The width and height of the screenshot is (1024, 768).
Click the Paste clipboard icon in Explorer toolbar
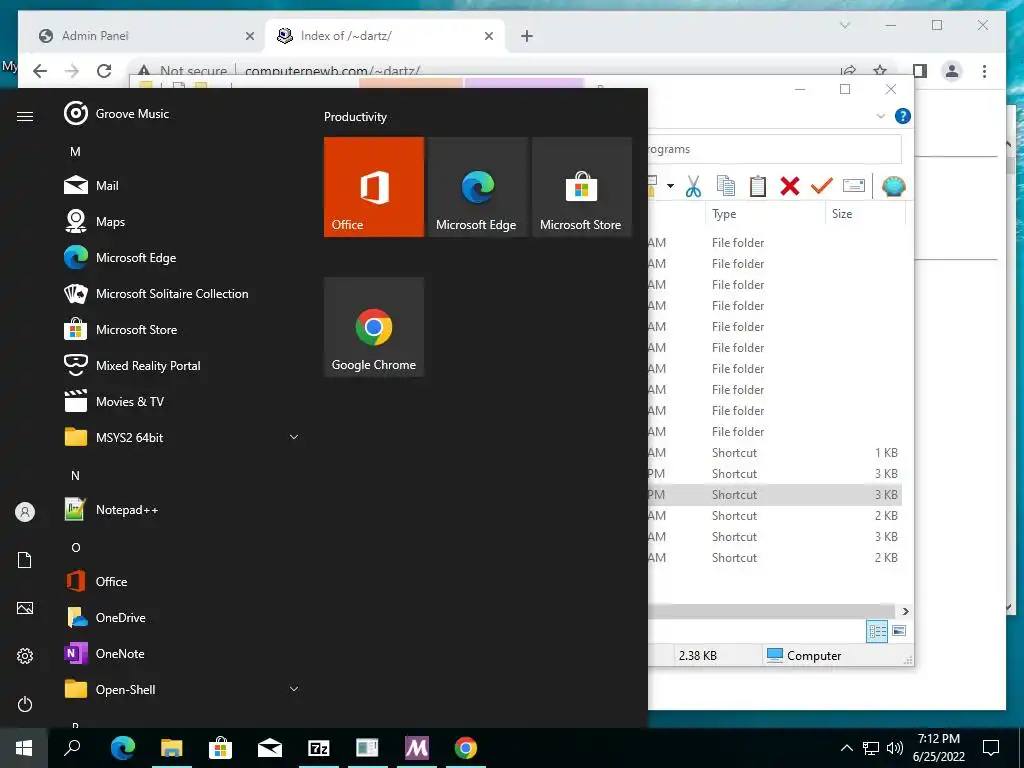point(758,187)
